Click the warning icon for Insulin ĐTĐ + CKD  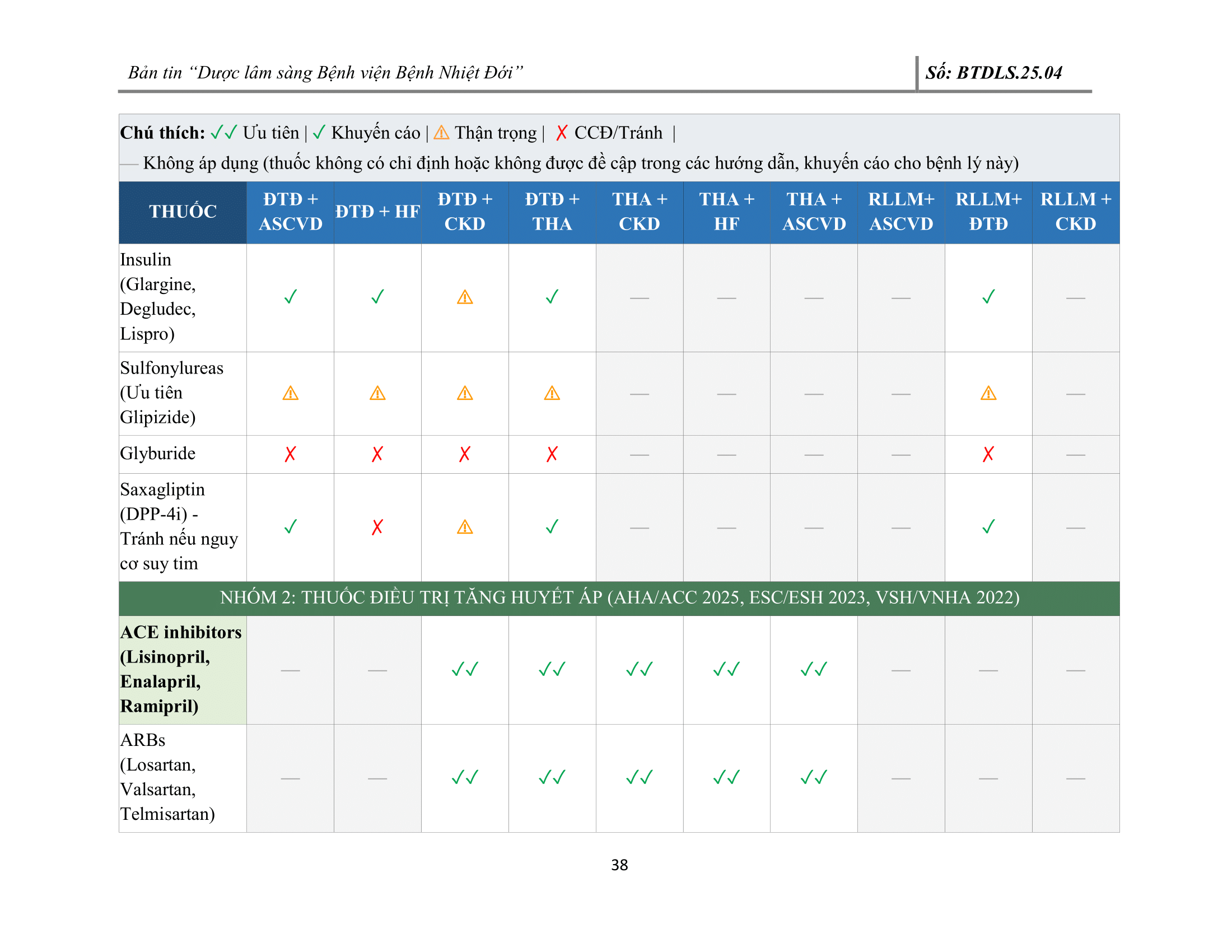point(464,297)
